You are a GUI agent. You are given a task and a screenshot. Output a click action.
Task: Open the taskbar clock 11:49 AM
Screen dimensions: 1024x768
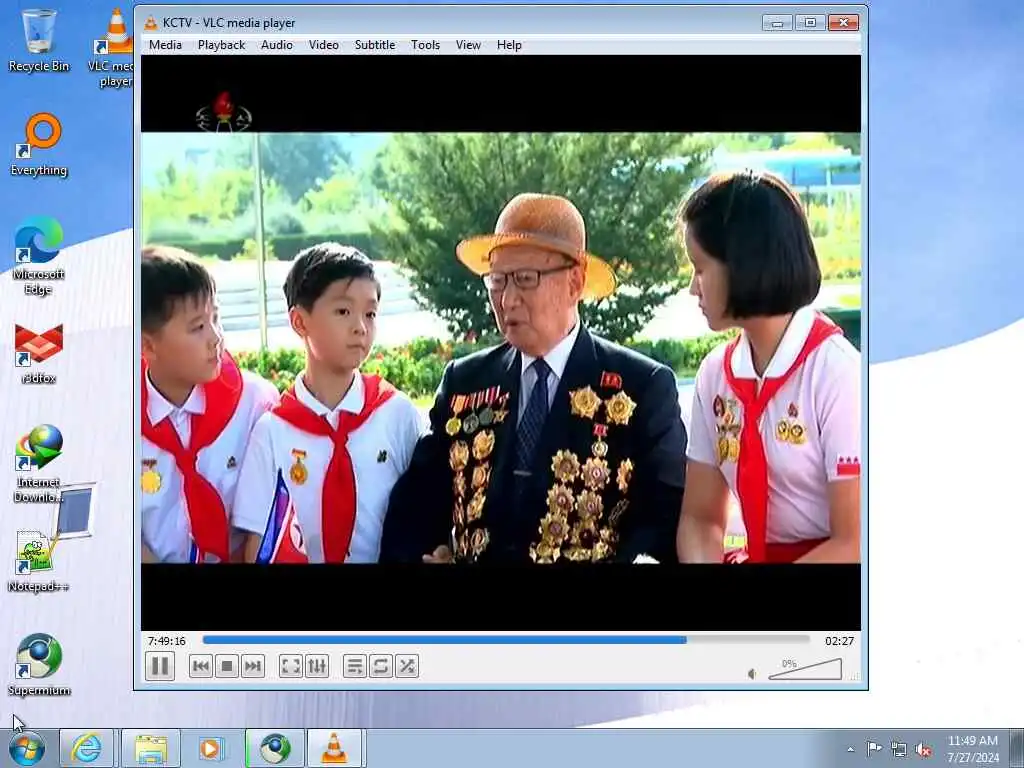pos(973,748)
